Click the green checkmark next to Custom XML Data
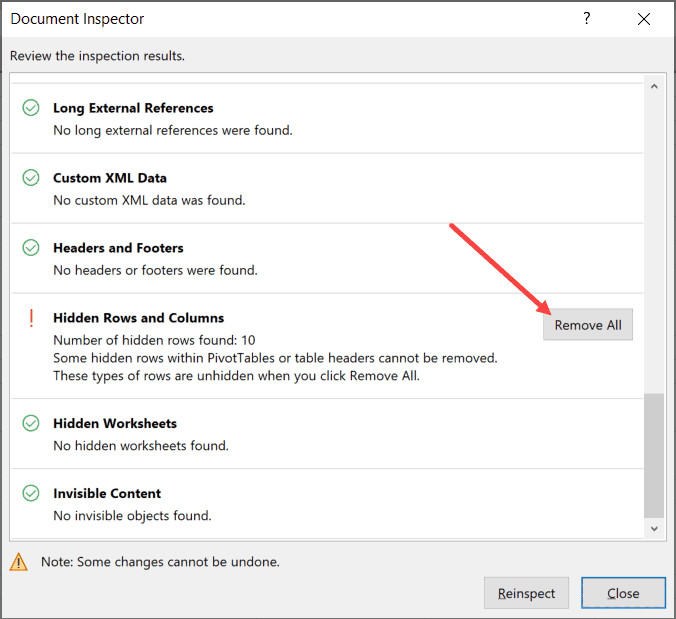 pos(31,178)
